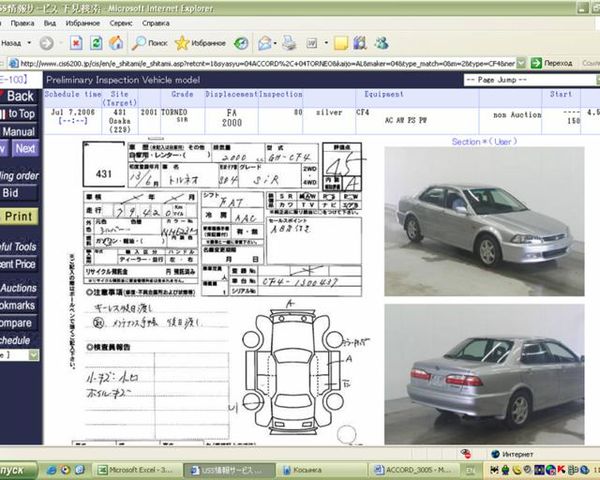Click the 'Section * (User)' link
This screenshot has width=600, height=480.
pyautogui.click(x=484, y=142)
